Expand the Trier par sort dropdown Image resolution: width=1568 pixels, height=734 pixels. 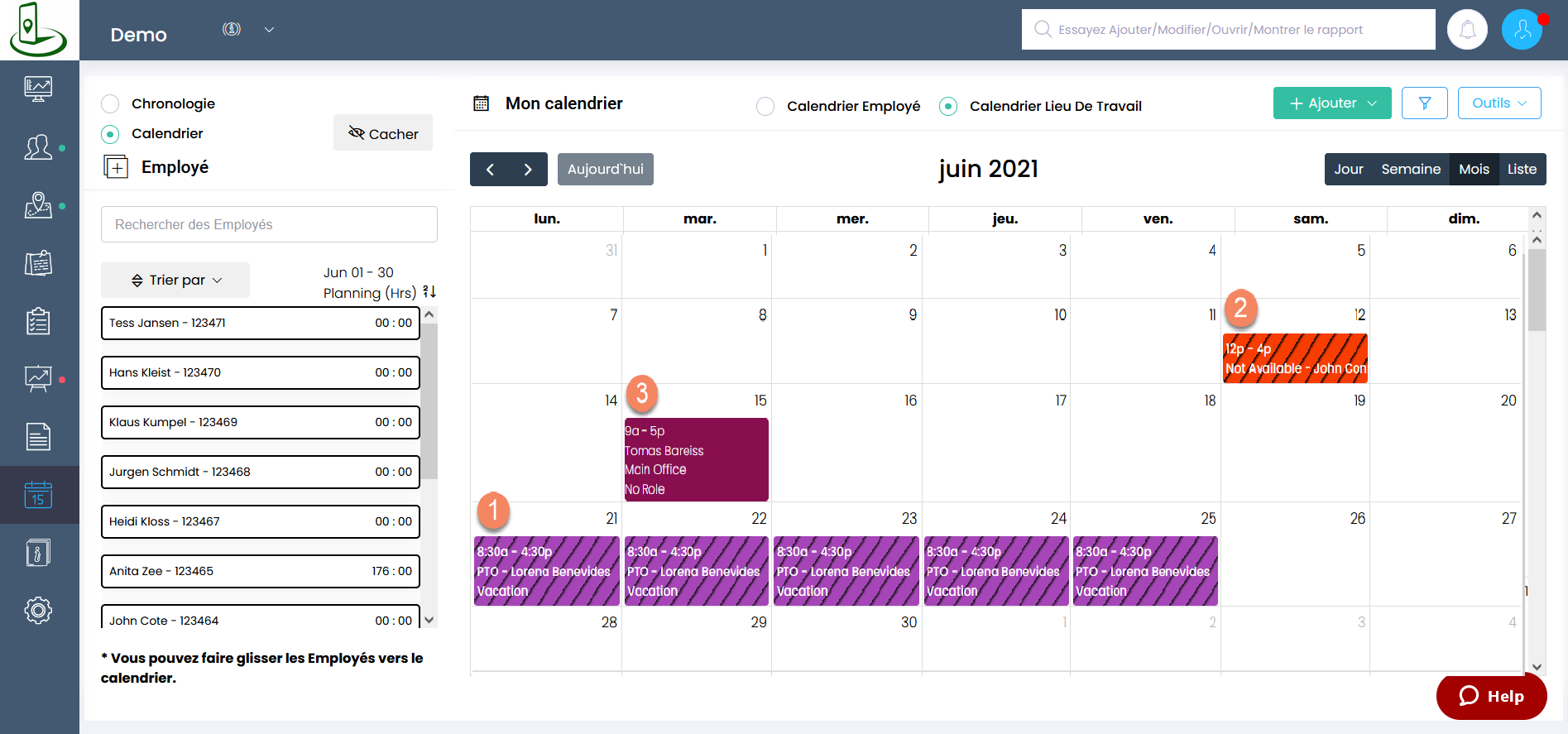point(175,281)
